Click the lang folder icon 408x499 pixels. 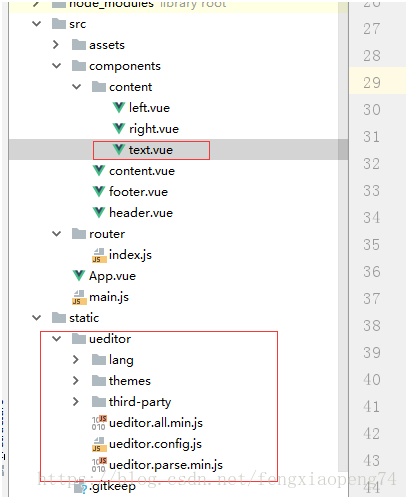pyautogui.click(x=99, y=360)
